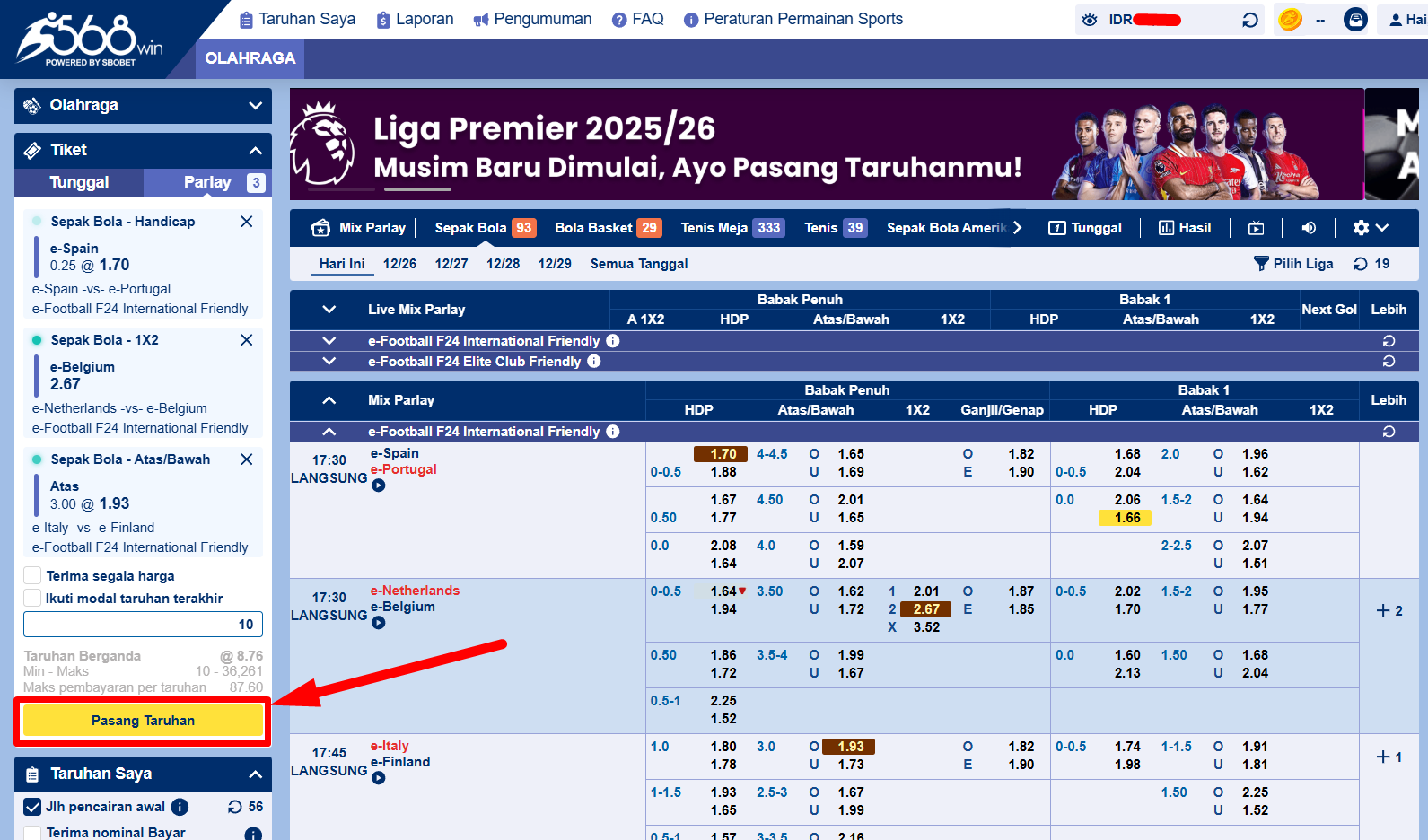Select the Parlay ticket tab

pos(207,182)
